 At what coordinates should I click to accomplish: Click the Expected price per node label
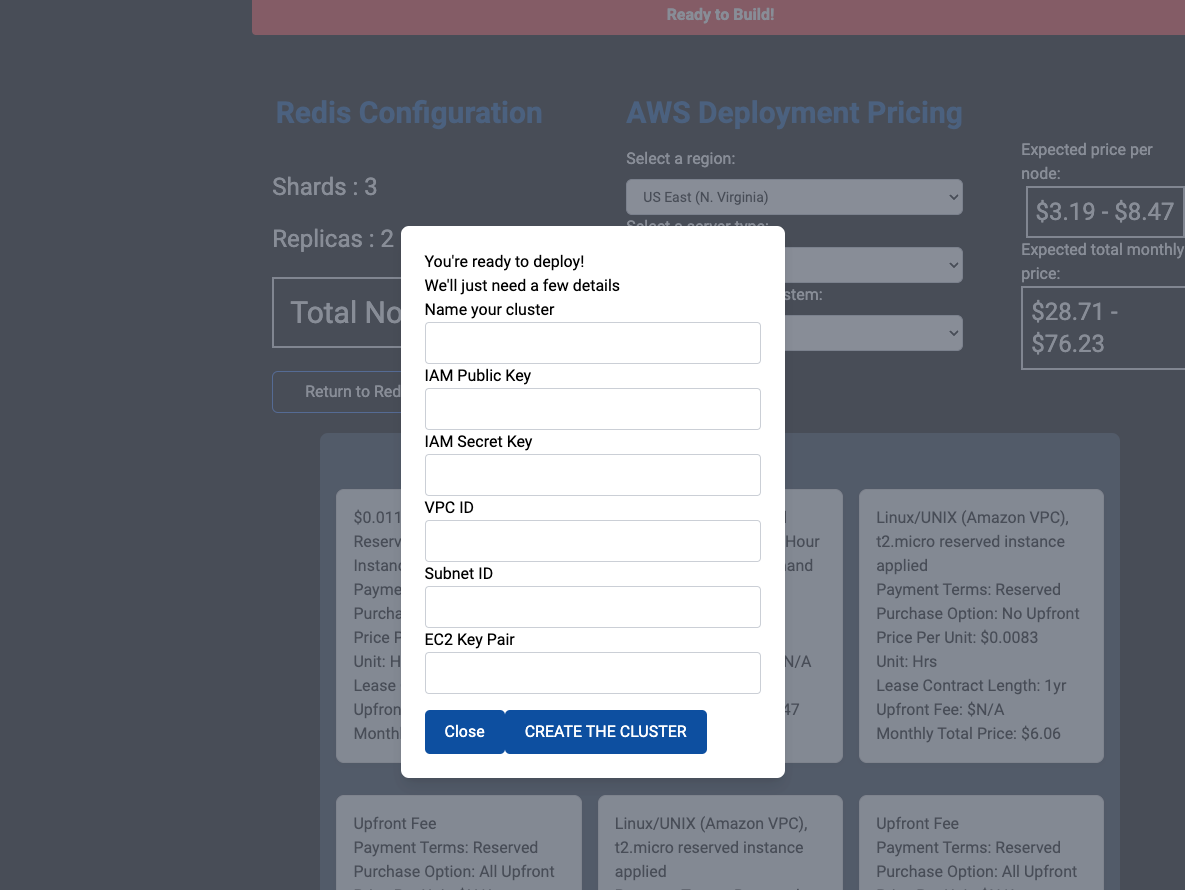pos(1087,162)
